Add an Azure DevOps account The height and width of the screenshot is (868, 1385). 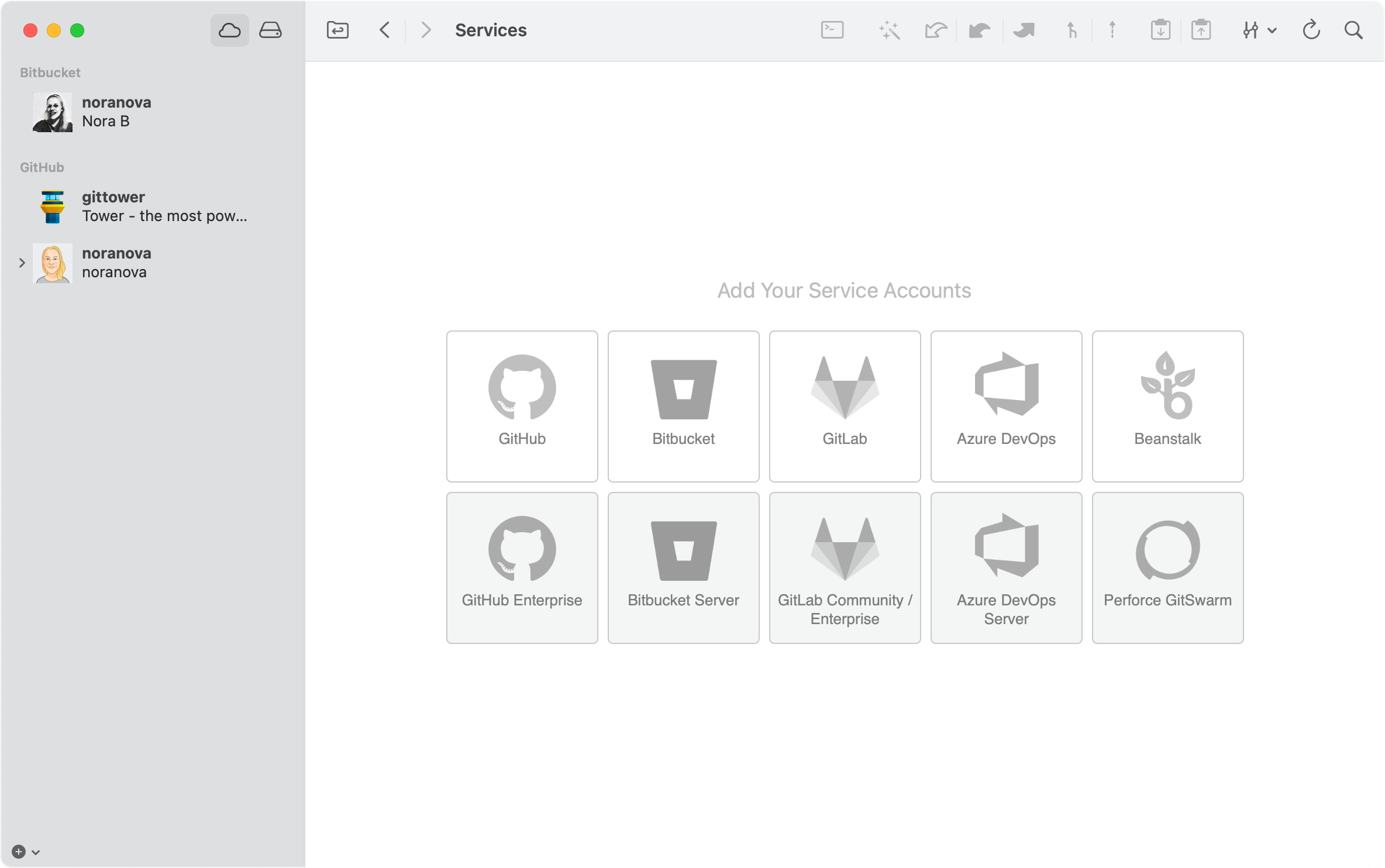(1006, 406)
